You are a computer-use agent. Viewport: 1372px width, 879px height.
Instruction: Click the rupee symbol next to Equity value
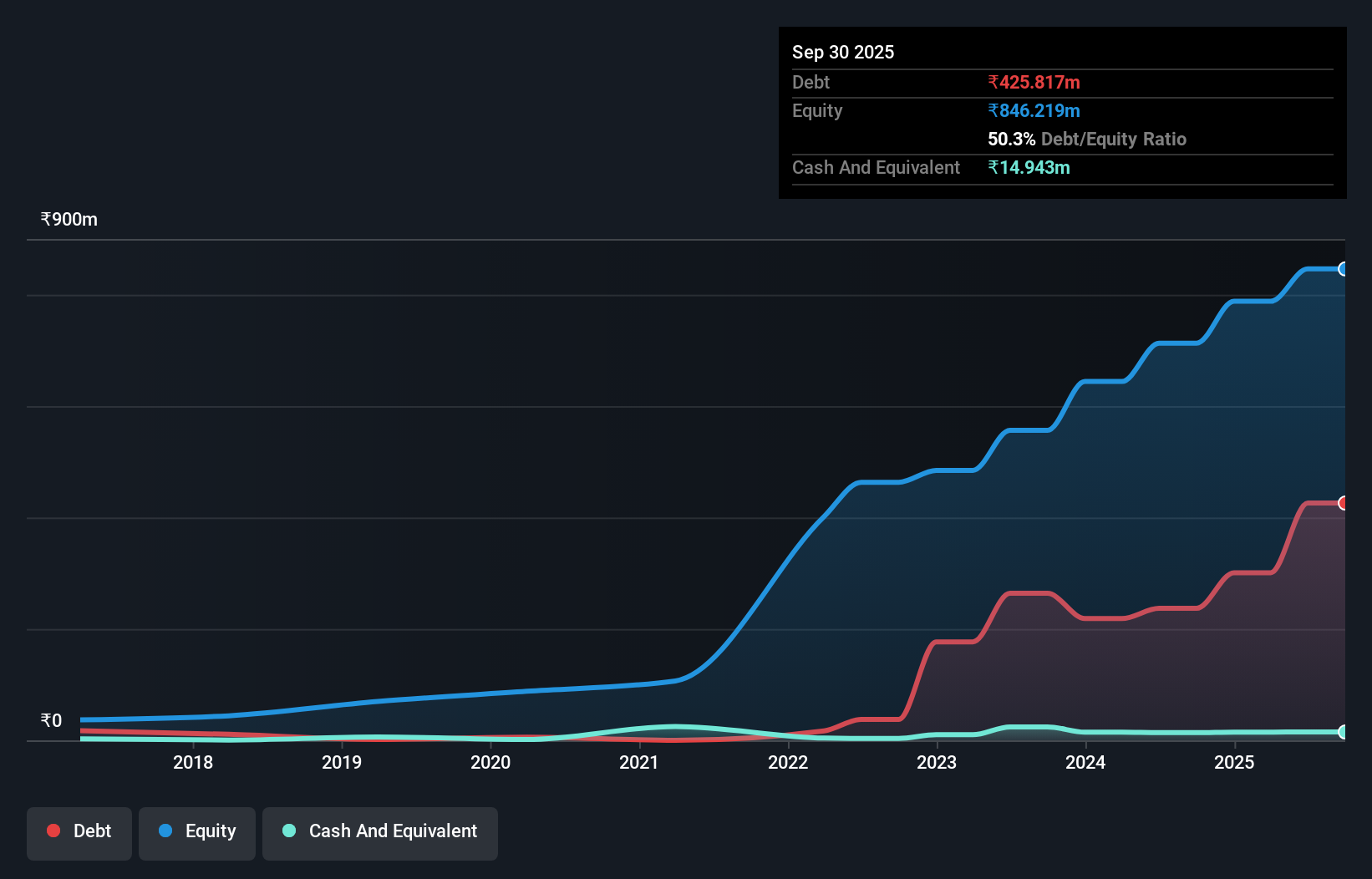click(x=992, y=110)
